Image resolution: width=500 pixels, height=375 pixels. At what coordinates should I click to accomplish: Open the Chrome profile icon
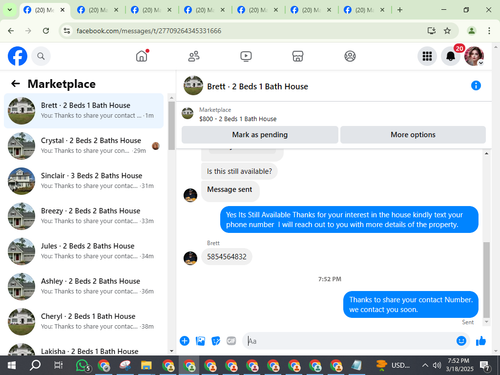(471, 31)
